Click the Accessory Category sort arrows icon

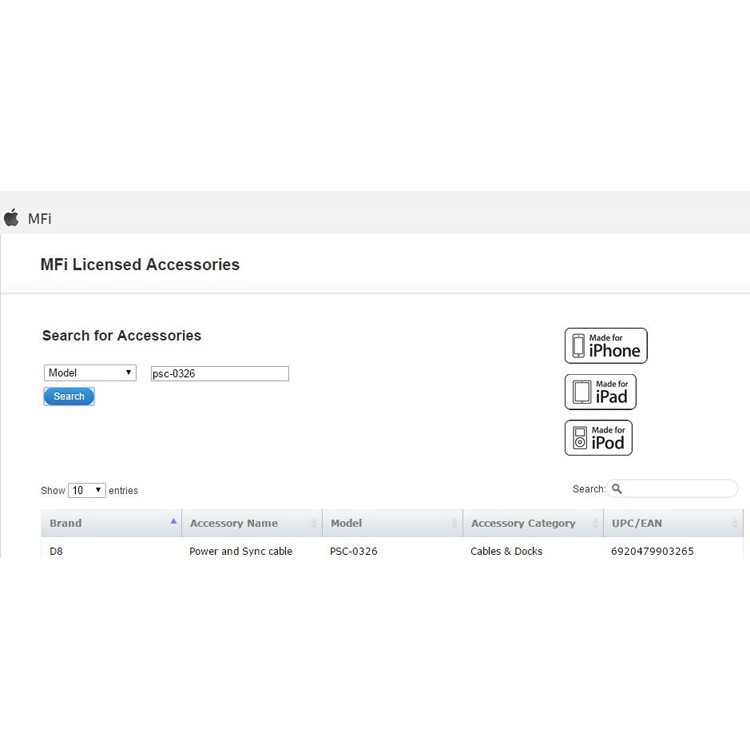click(596, 524)
